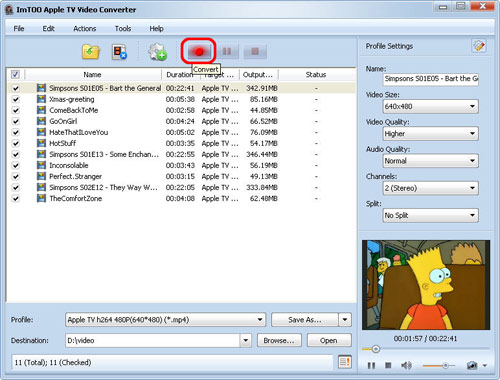Take a snapshot with the preview camera icon
The image size is (500, 380).
472,365
